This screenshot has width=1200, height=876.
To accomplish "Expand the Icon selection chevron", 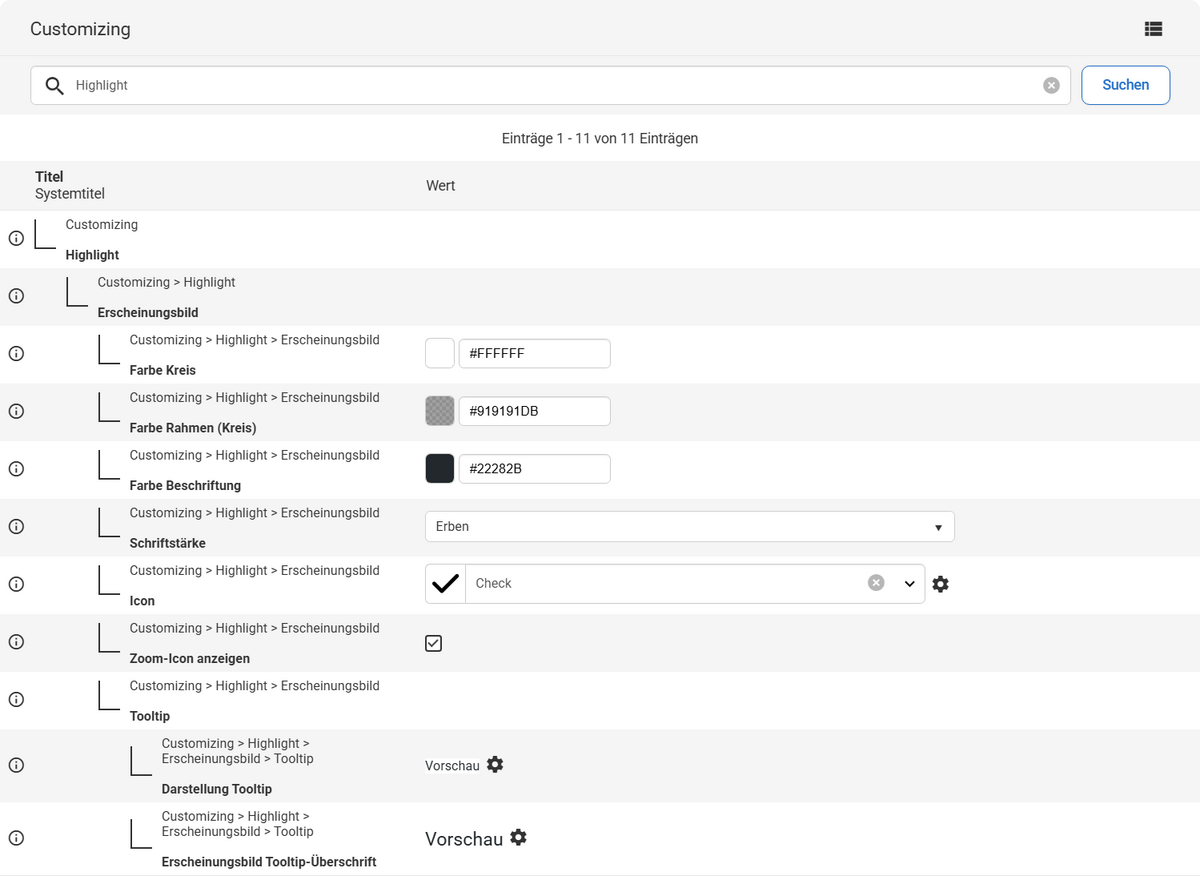I will point(909,584).
